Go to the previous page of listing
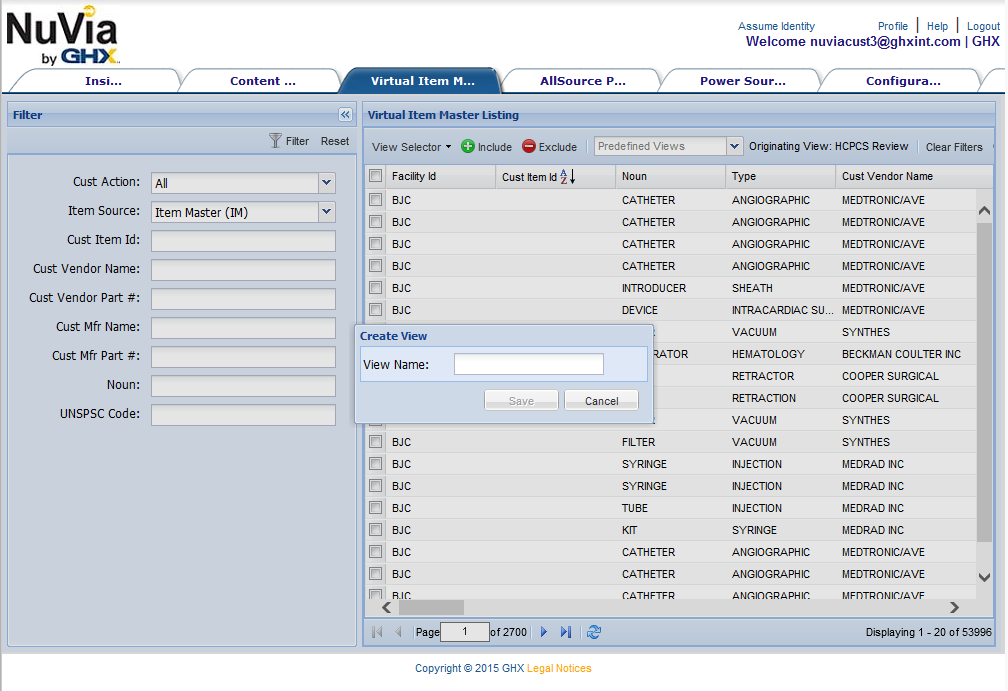This screenshot has width=1008, height=691. (399, 632)
